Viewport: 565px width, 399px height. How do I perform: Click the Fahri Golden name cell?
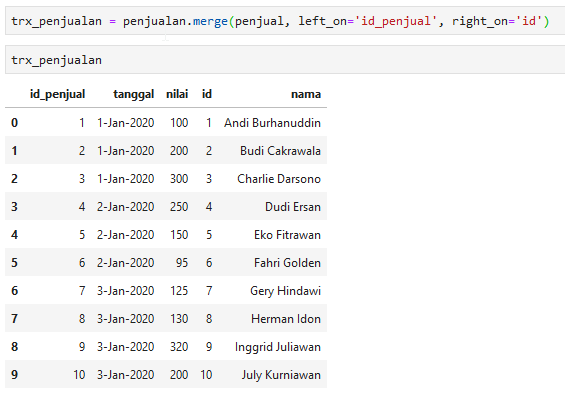[x=287, y=263]
